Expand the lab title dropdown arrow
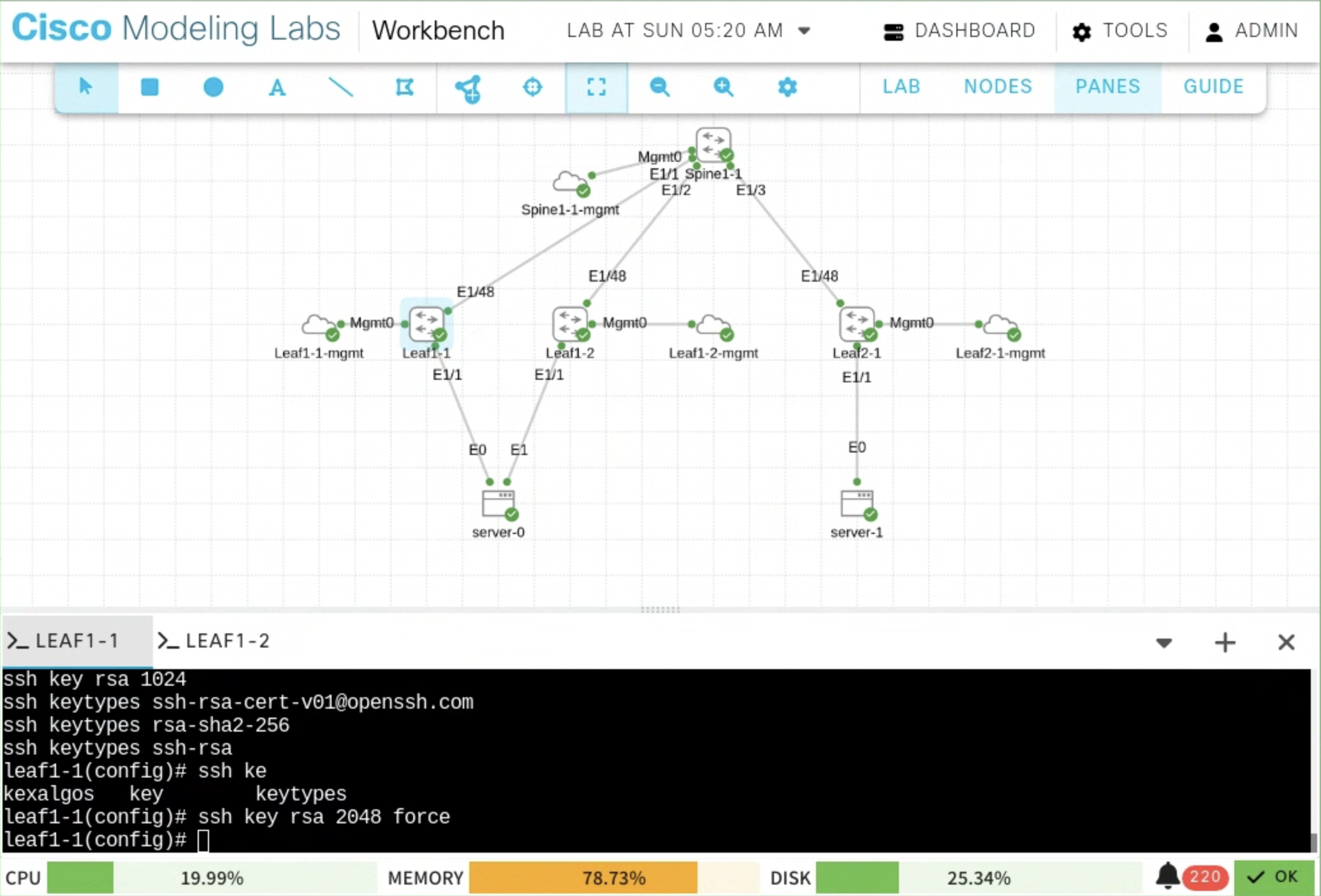Image resolution: width=1321 pixels, height=896 pixels. click(805, 31)
